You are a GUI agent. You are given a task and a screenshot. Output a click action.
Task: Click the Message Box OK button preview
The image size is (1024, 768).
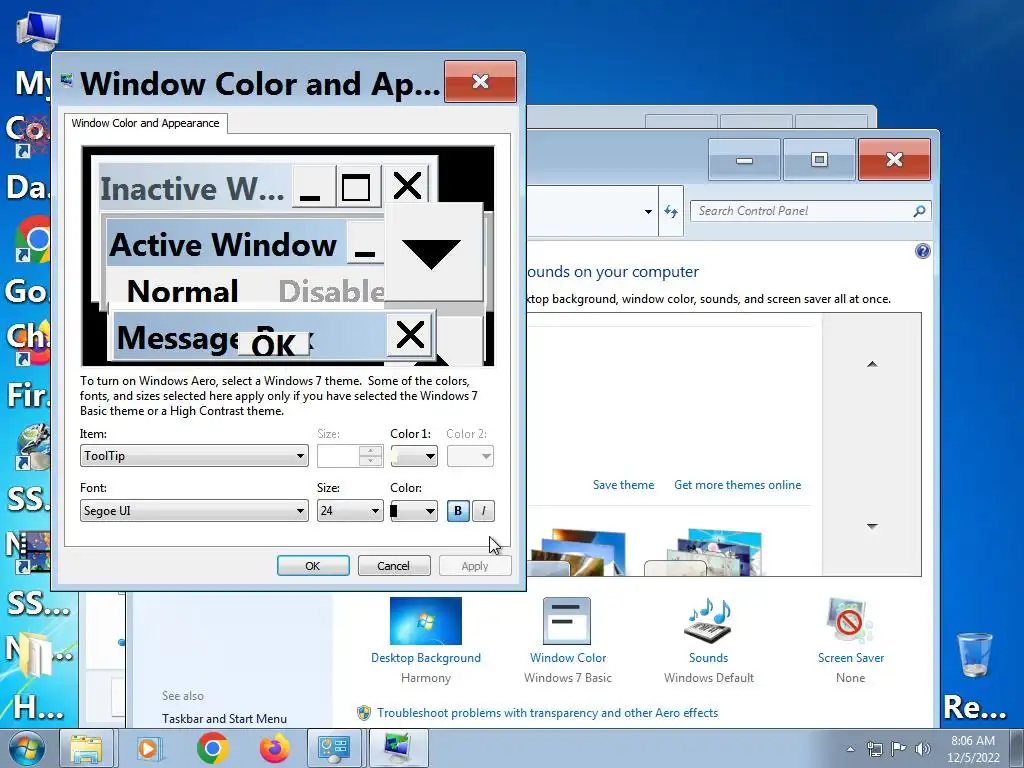click(273, 345)
